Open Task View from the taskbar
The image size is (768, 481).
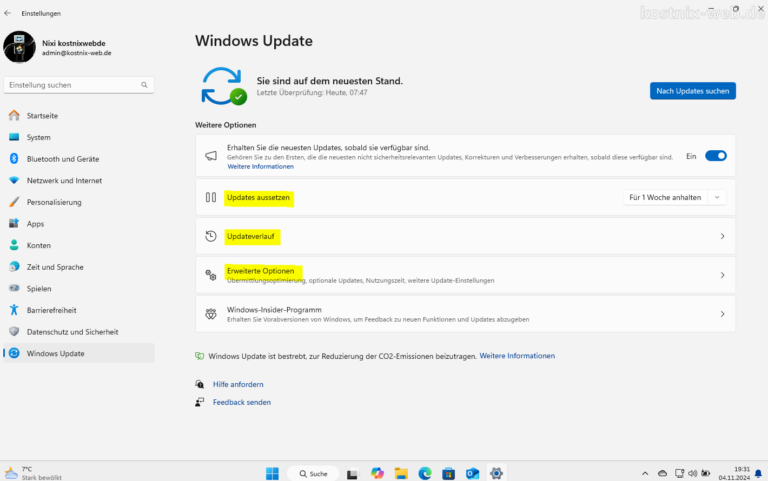[x=352, y=474]
